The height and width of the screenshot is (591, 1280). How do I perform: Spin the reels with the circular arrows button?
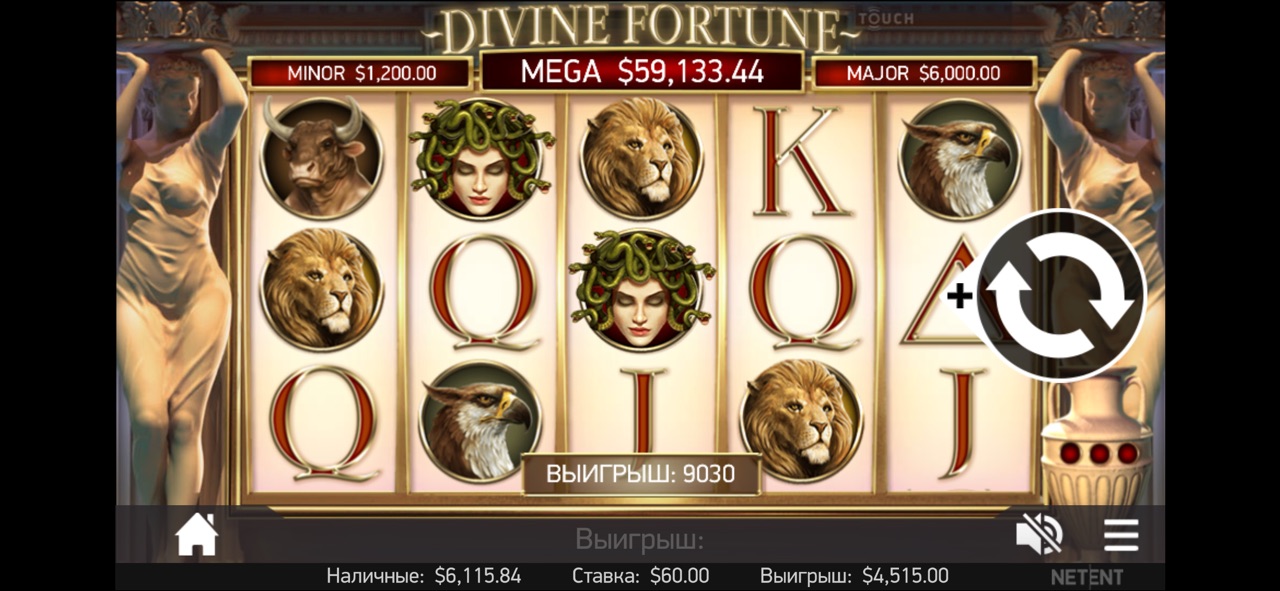tap(1061, 295)
